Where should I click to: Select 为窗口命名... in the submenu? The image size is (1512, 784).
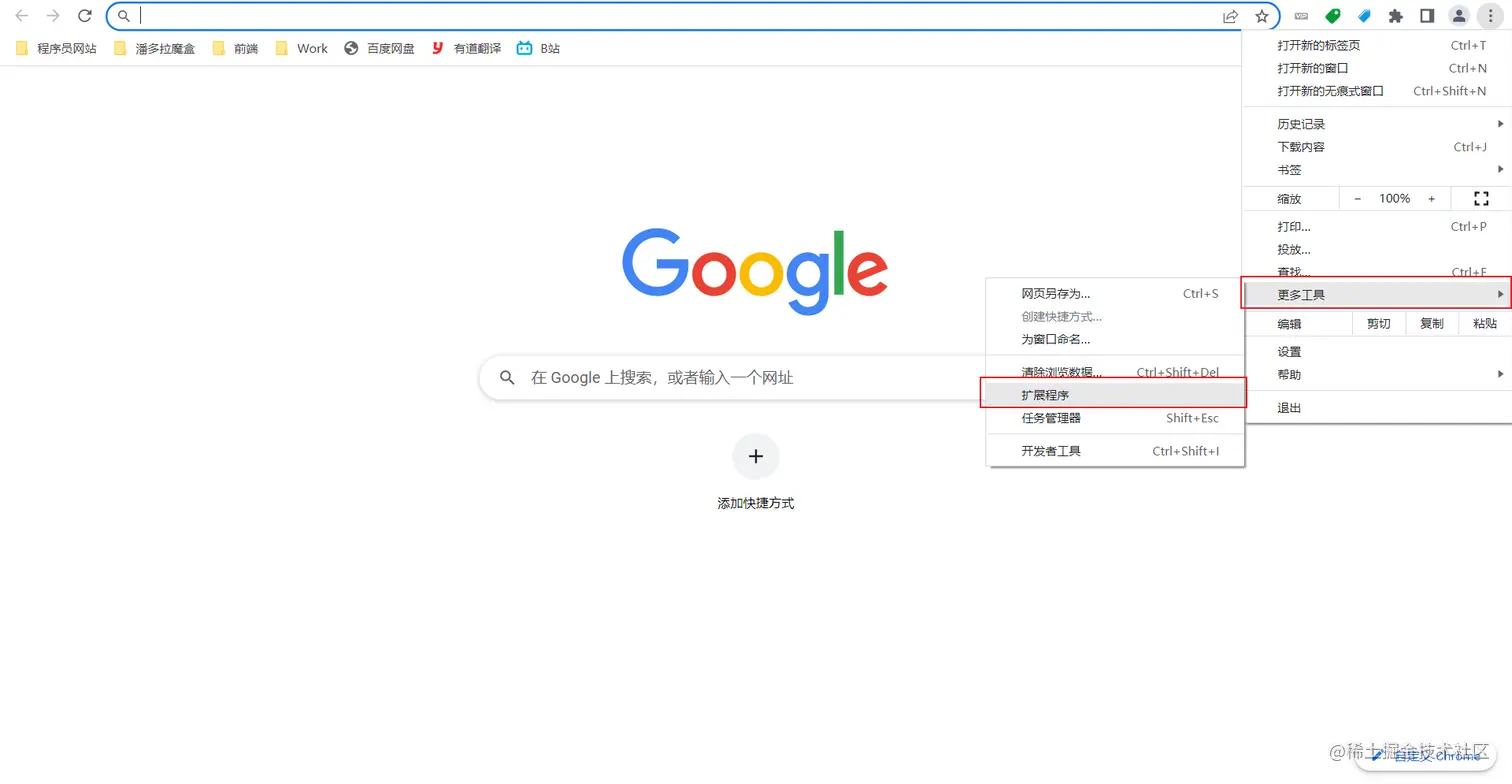[x=1115, y=340]
